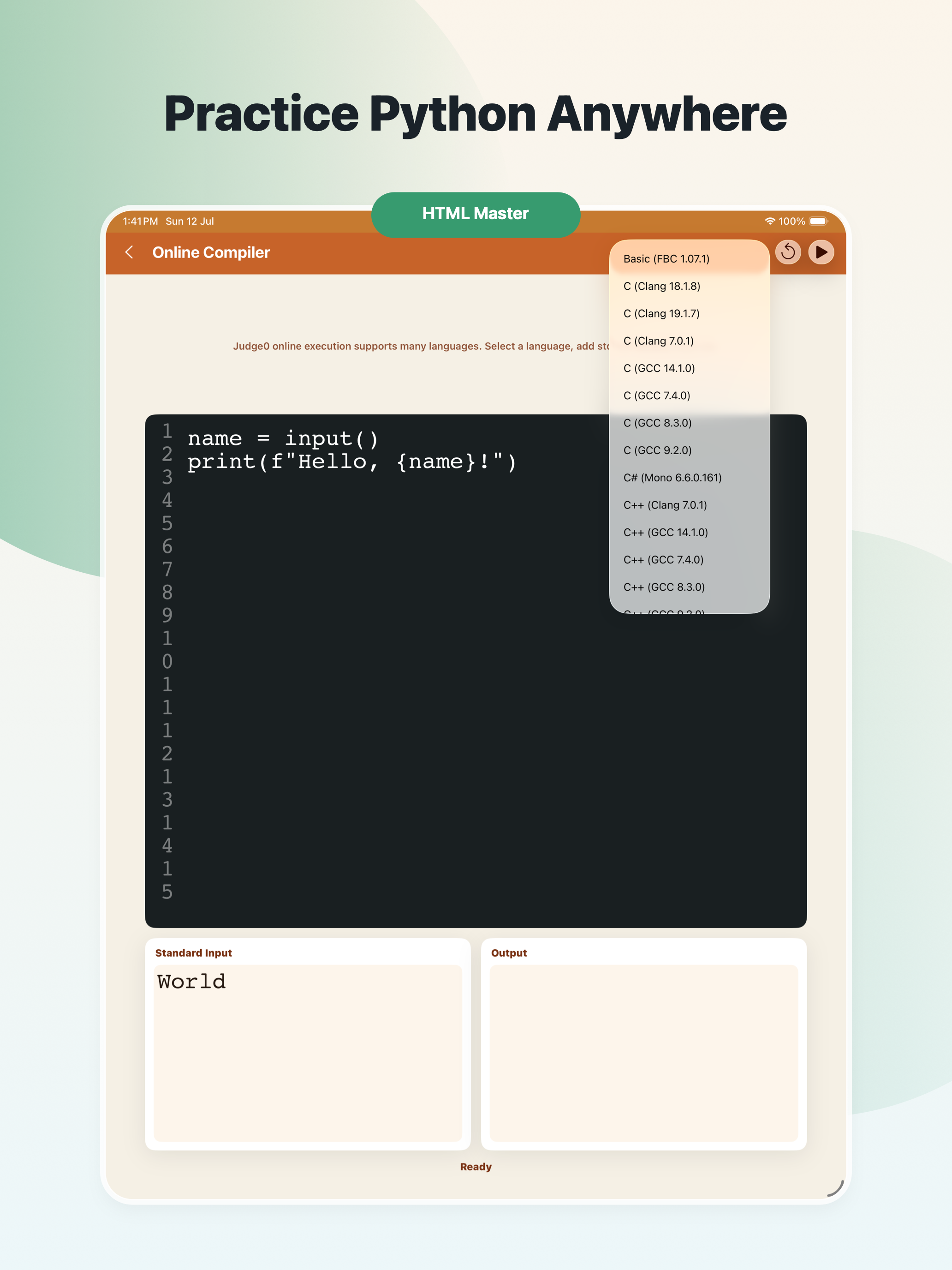Choose C (GCC 14.1.0) compiler

tap(689, 368)
